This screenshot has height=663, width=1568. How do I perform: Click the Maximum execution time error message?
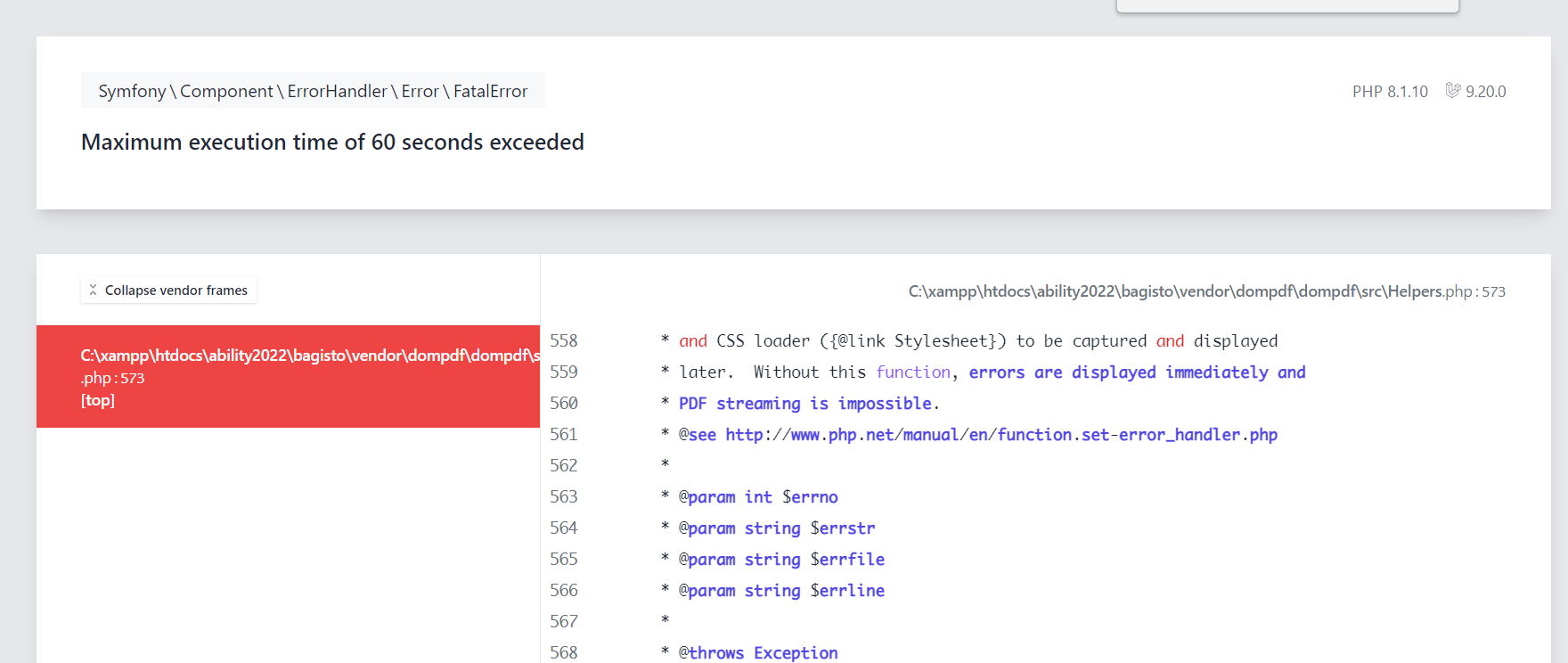click(x=332, y=142)
